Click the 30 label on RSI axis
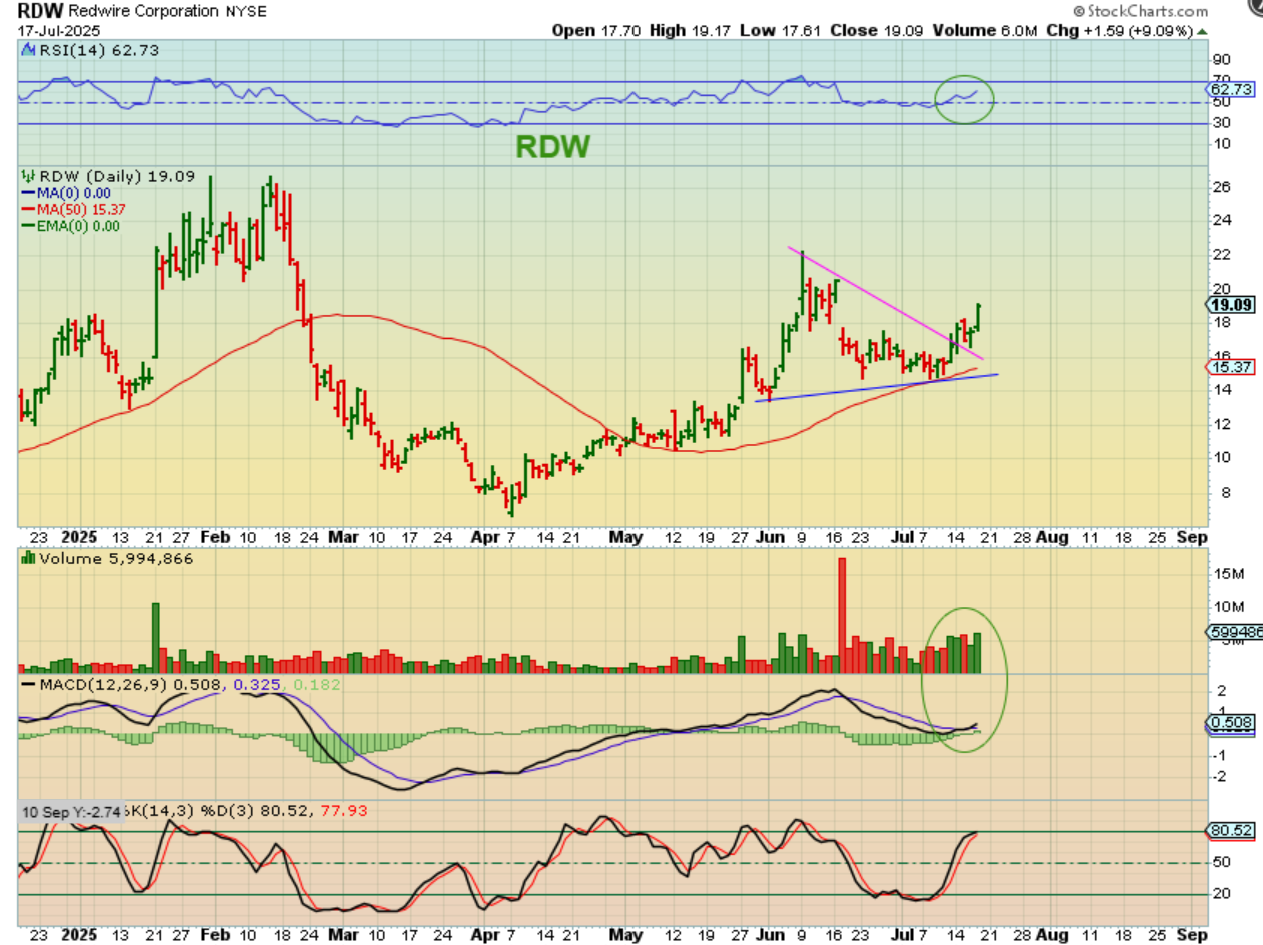 tap(1221, 123)
